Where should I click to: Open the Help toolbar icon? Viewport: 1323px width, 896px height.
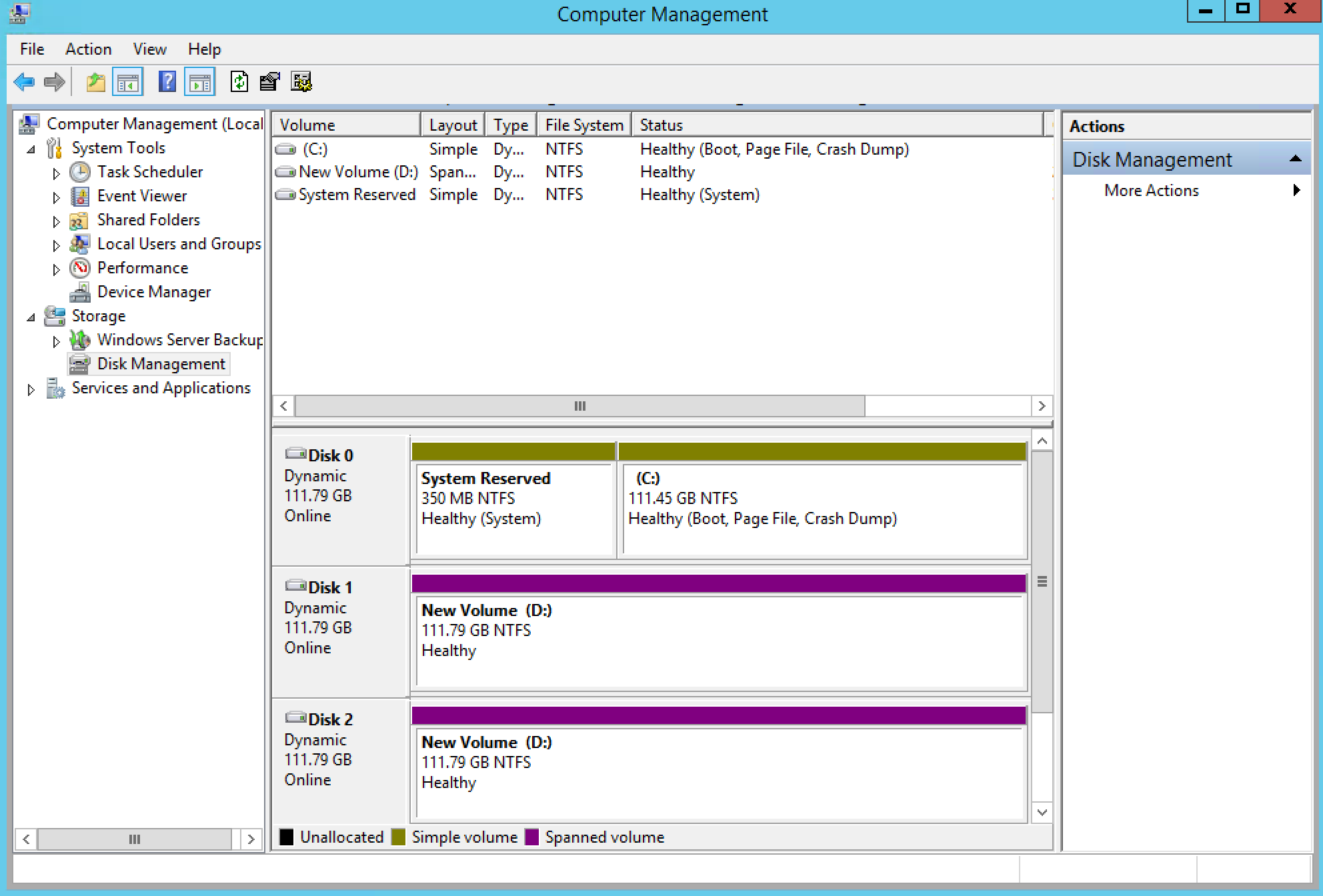tap(167, 82)
